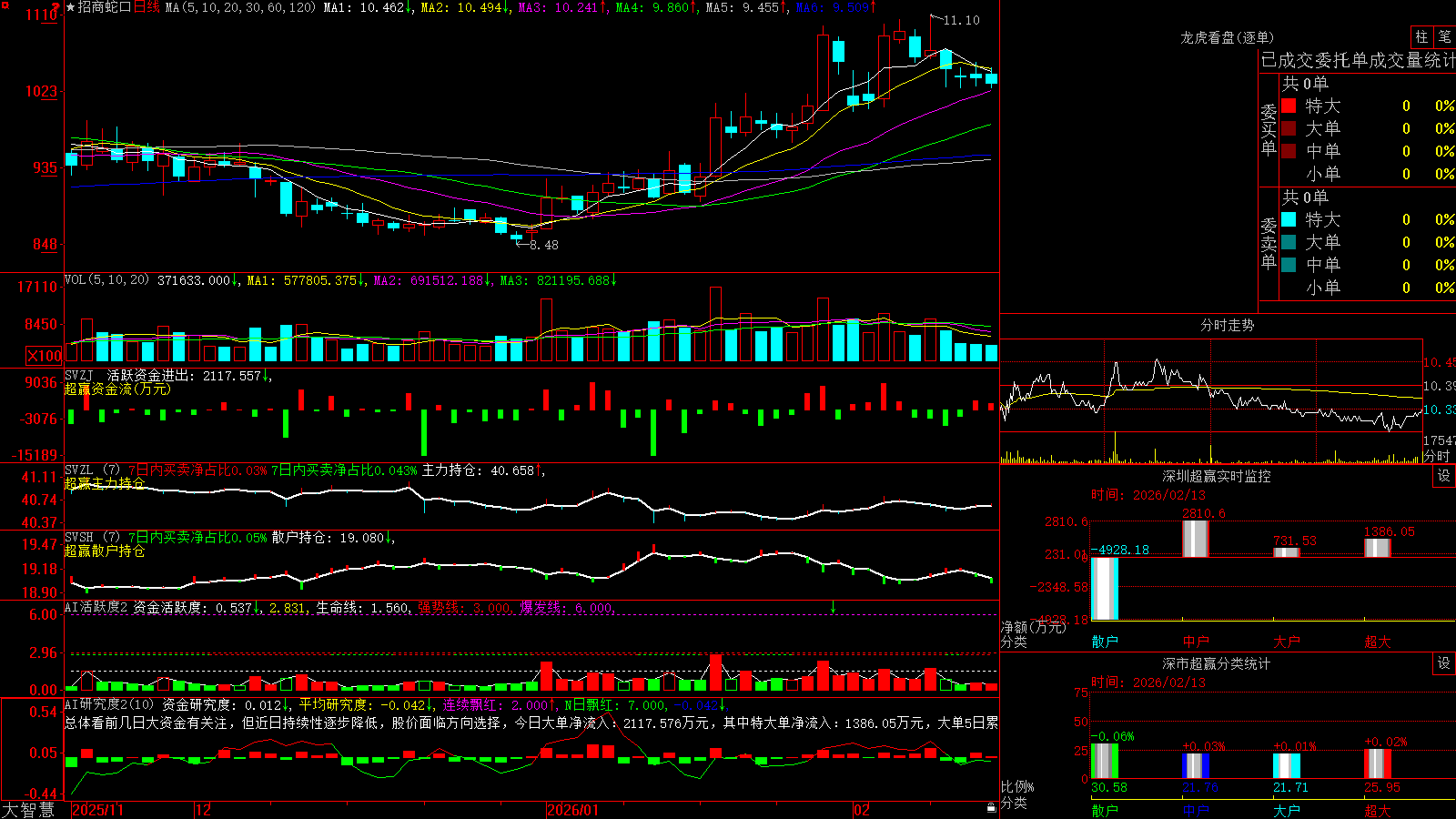The width and height of the screenshot is (1456, 819).
Task: Click the green down arrow in AI活跃度 panel
Action: click(x=833, y=607)
